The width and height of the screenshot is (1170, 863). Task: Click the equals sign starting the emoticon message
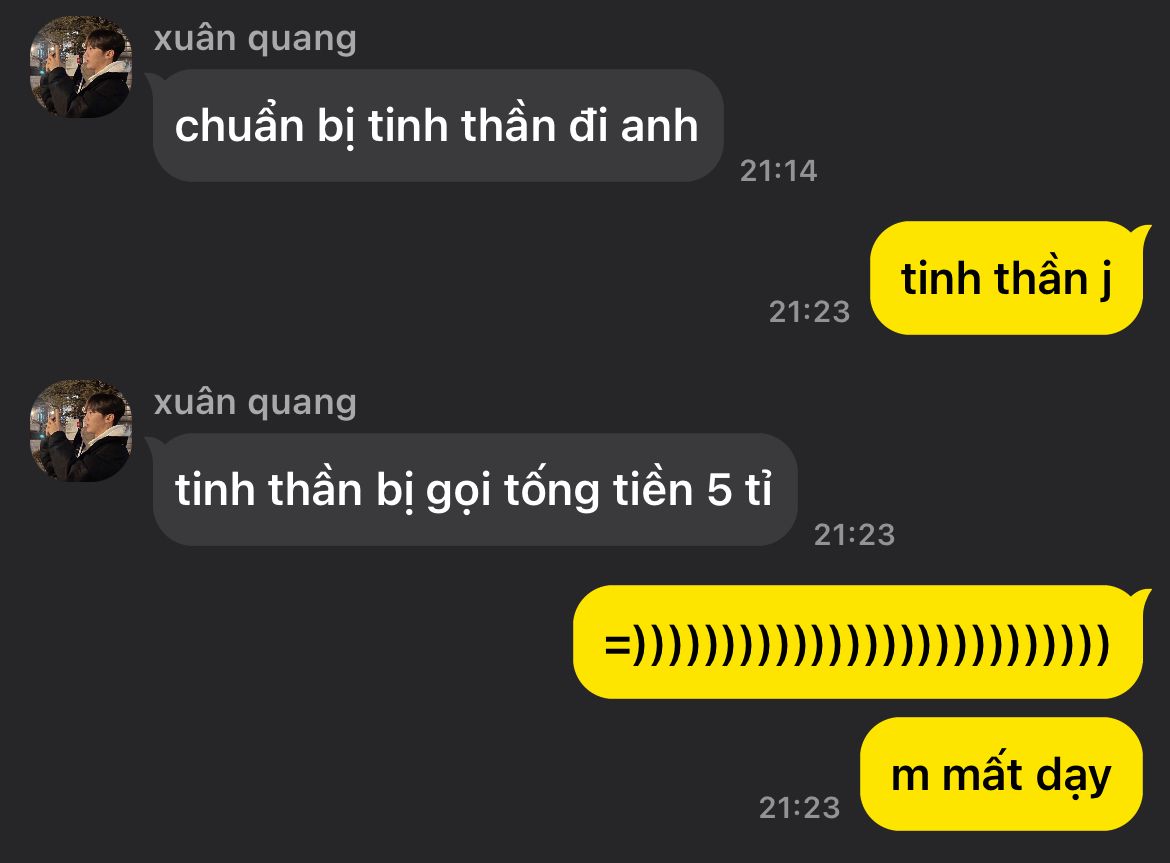(x=617, y=644)
